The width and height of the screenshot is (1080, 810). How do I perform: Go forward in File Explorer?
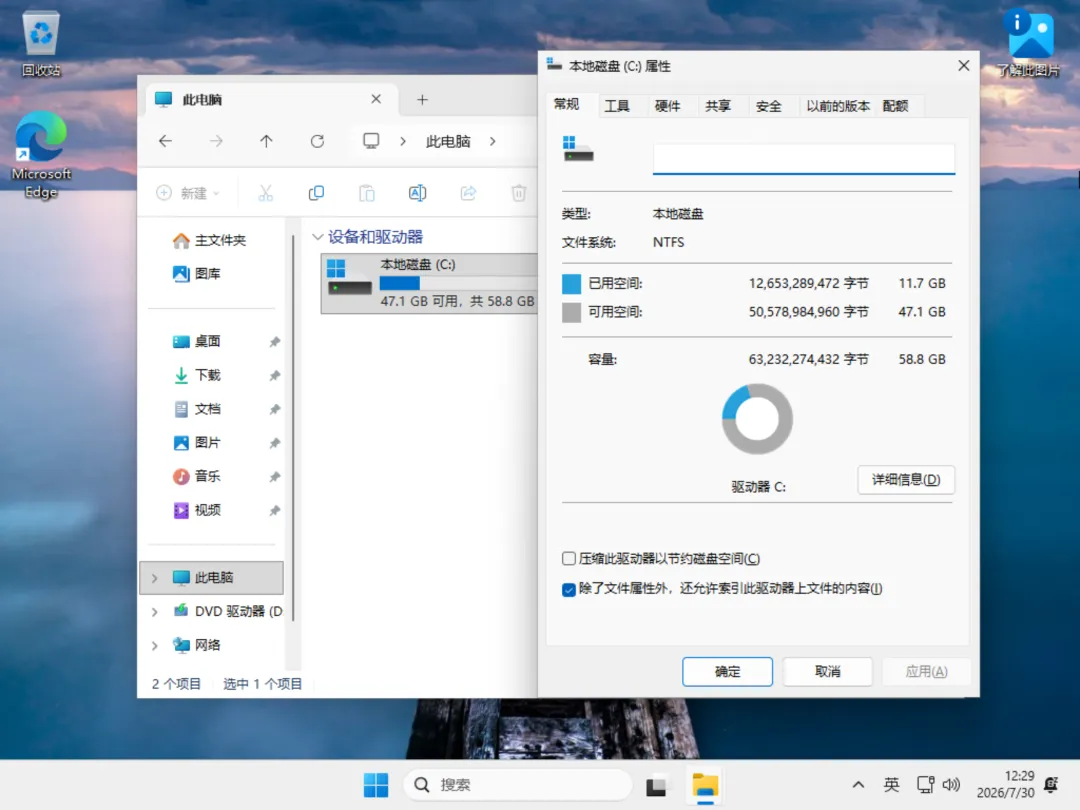coord(216,141)
